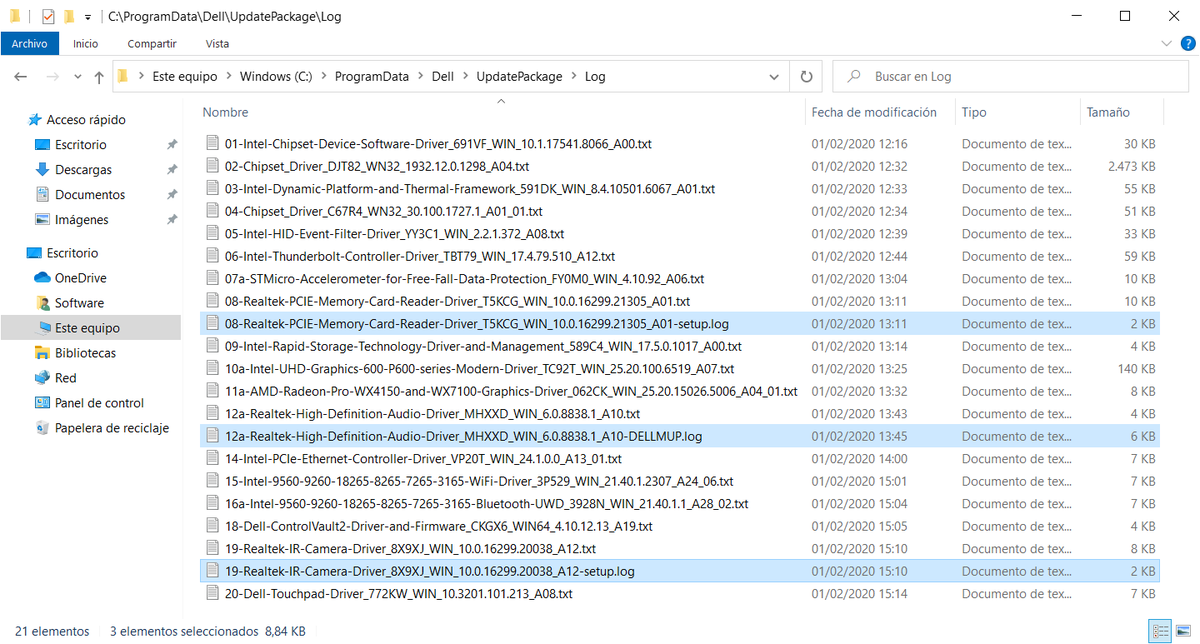The height and width of the screenshot is (644, 1200).
Task: Select 16a-Intel Bluetooth-UWD file
Action: click(x=680, y=504)
